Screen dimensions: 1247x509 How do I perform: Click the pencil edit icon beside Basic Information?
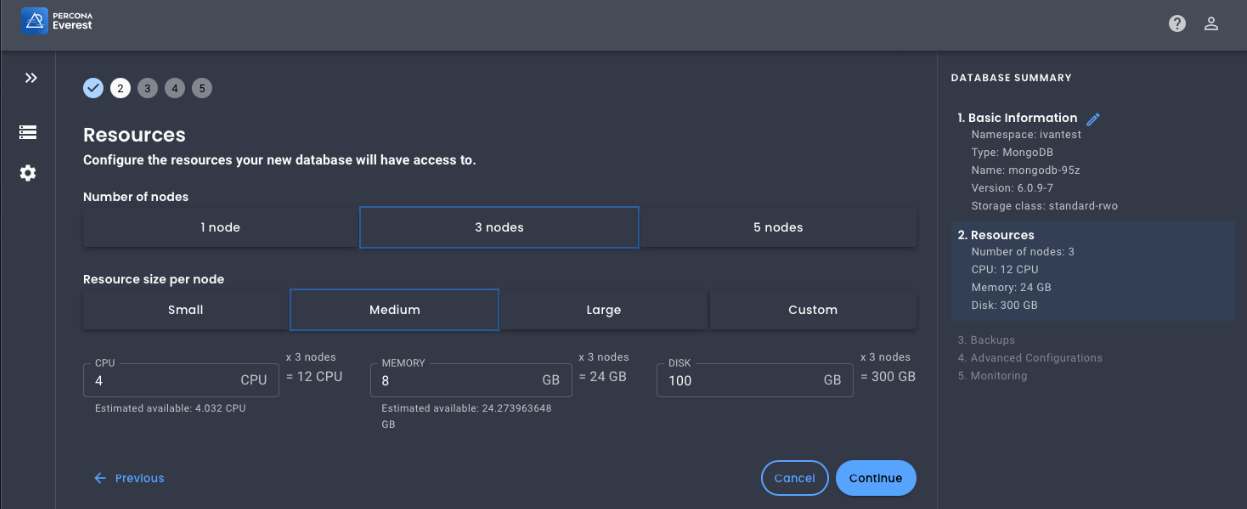[x=1093, y=119]
